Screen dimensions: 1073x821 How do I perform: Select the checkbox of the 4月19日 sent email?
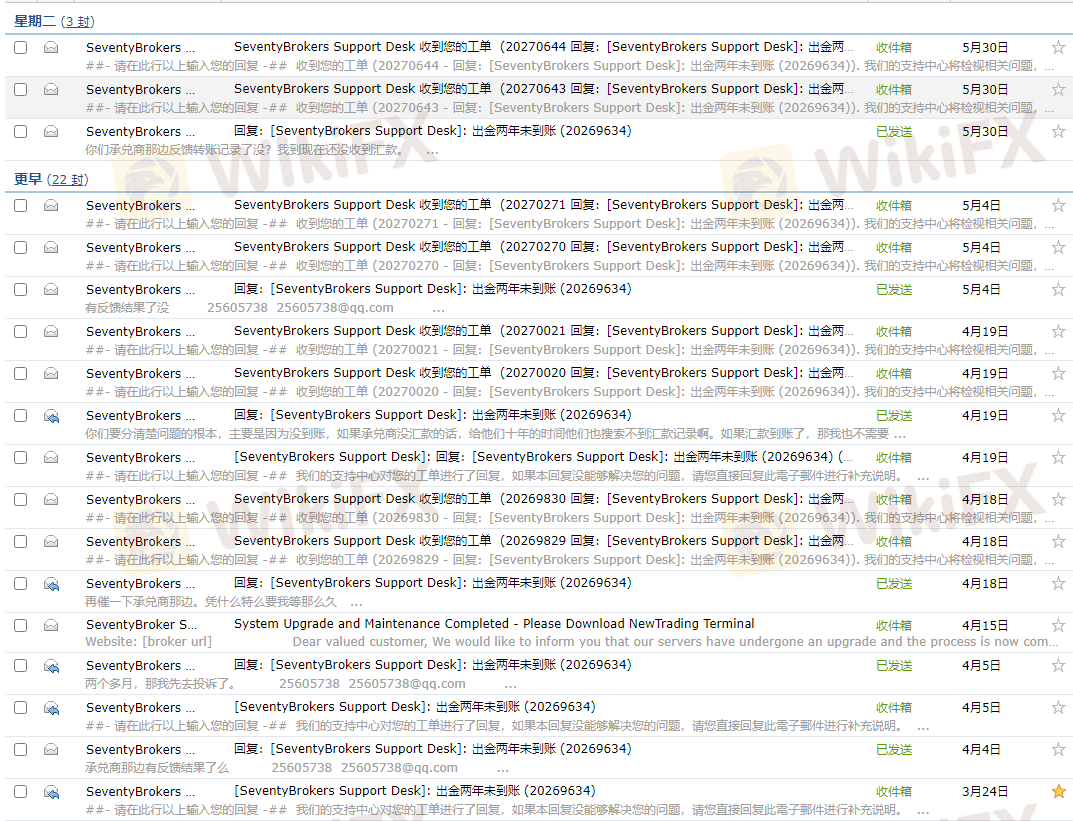coord(21,415)
